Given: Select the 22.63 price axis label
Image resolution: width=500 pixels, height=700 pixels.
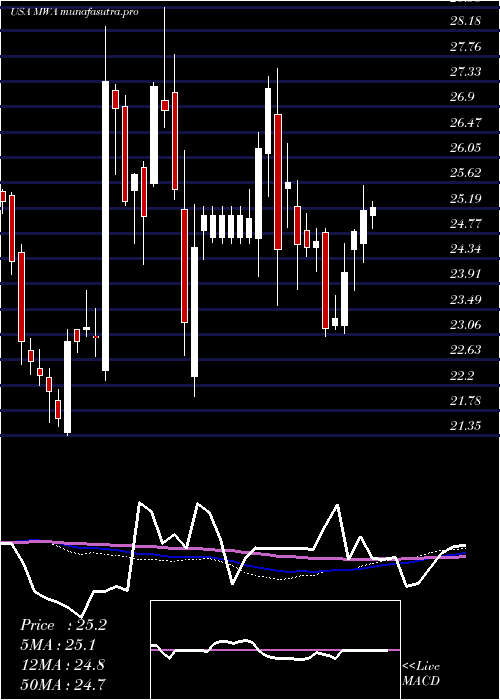Looking at the screenshot, I should pyautogui.click(x=466, y=350).
